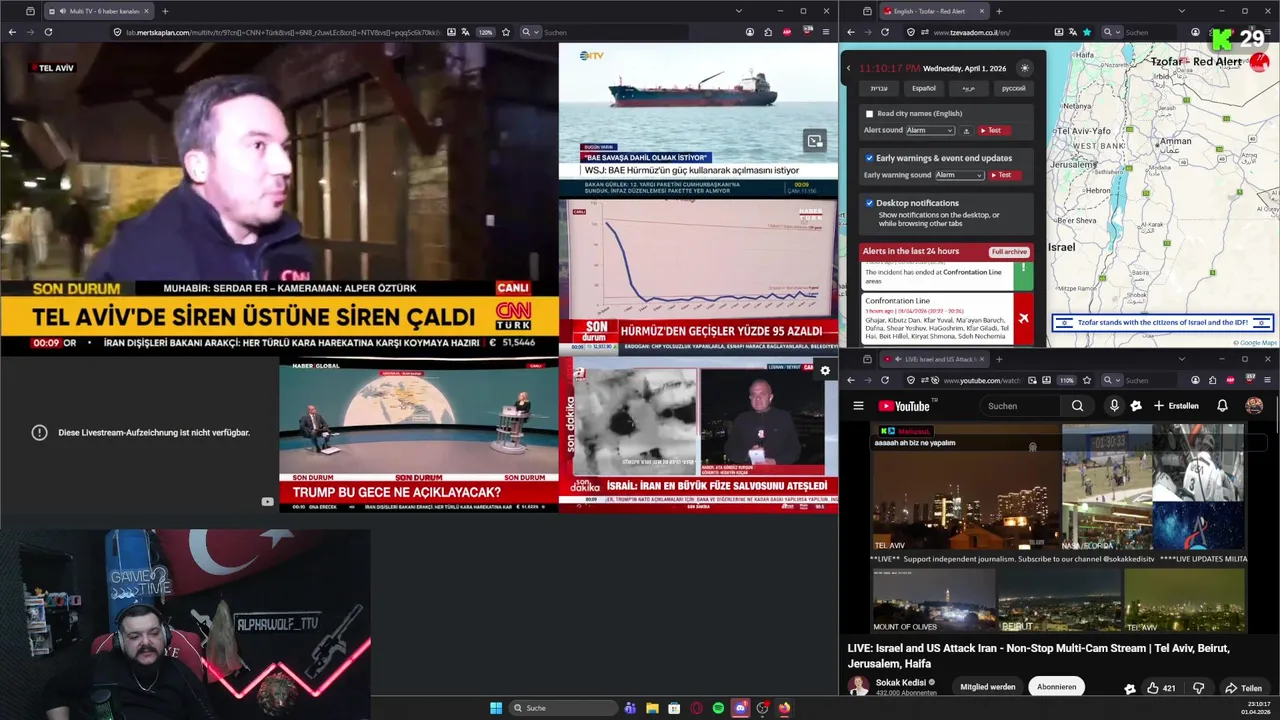Image resolution: width=1280 pixels, height=720 pixels.
Task: Open File Explorer from the taskbar
Action: pos(652,708)
